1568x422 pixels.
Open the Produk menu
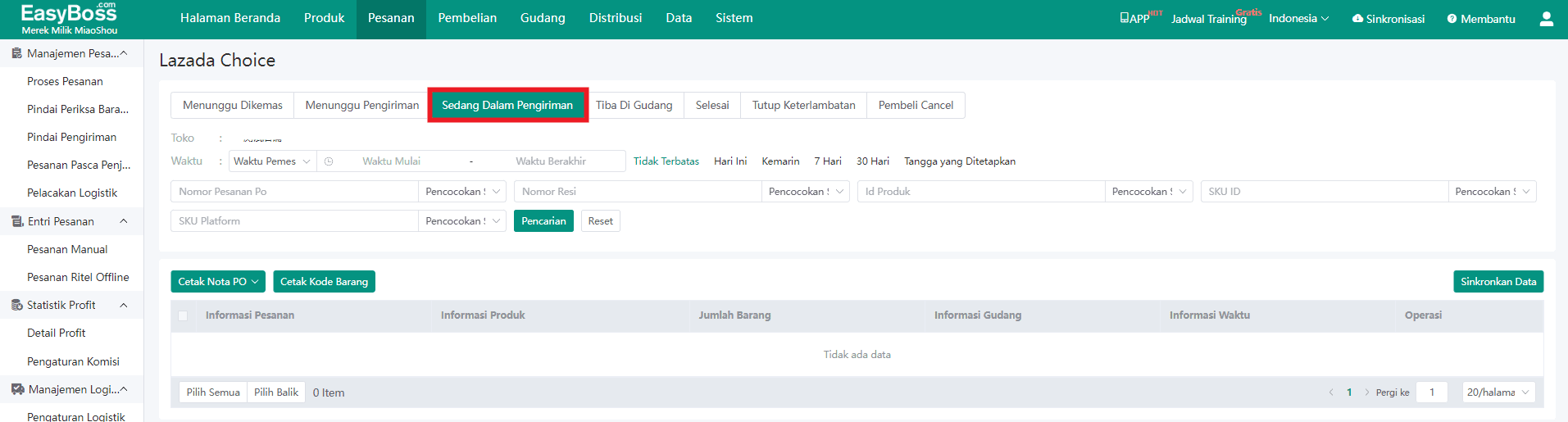click(x=324, y=18)
